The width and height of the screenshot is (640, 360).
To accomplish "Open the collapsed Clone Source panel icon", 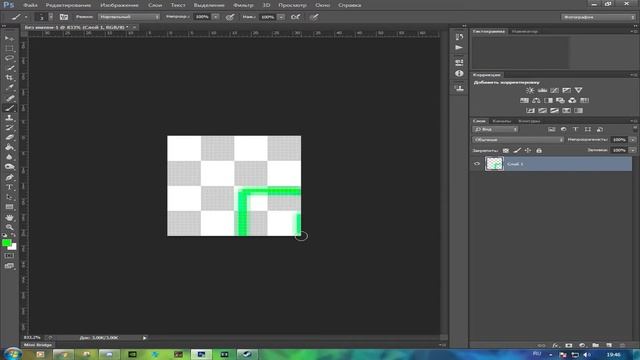I will coord(459,88).
